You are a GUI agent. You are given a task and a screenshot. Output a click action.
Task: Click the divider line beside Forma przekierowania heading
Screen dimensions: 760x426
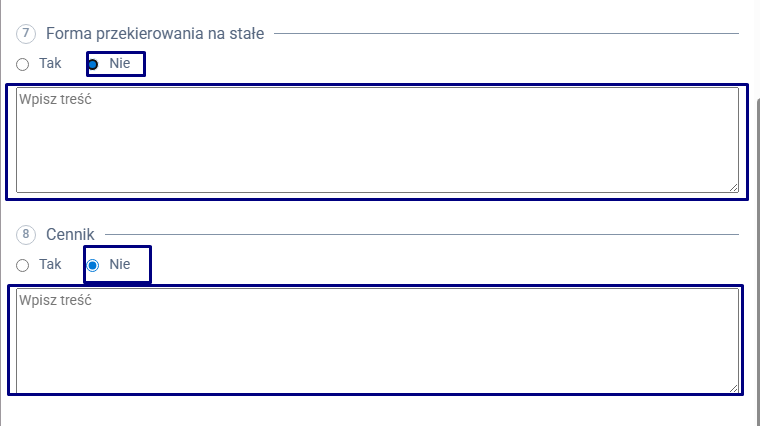tap(505, 34)
